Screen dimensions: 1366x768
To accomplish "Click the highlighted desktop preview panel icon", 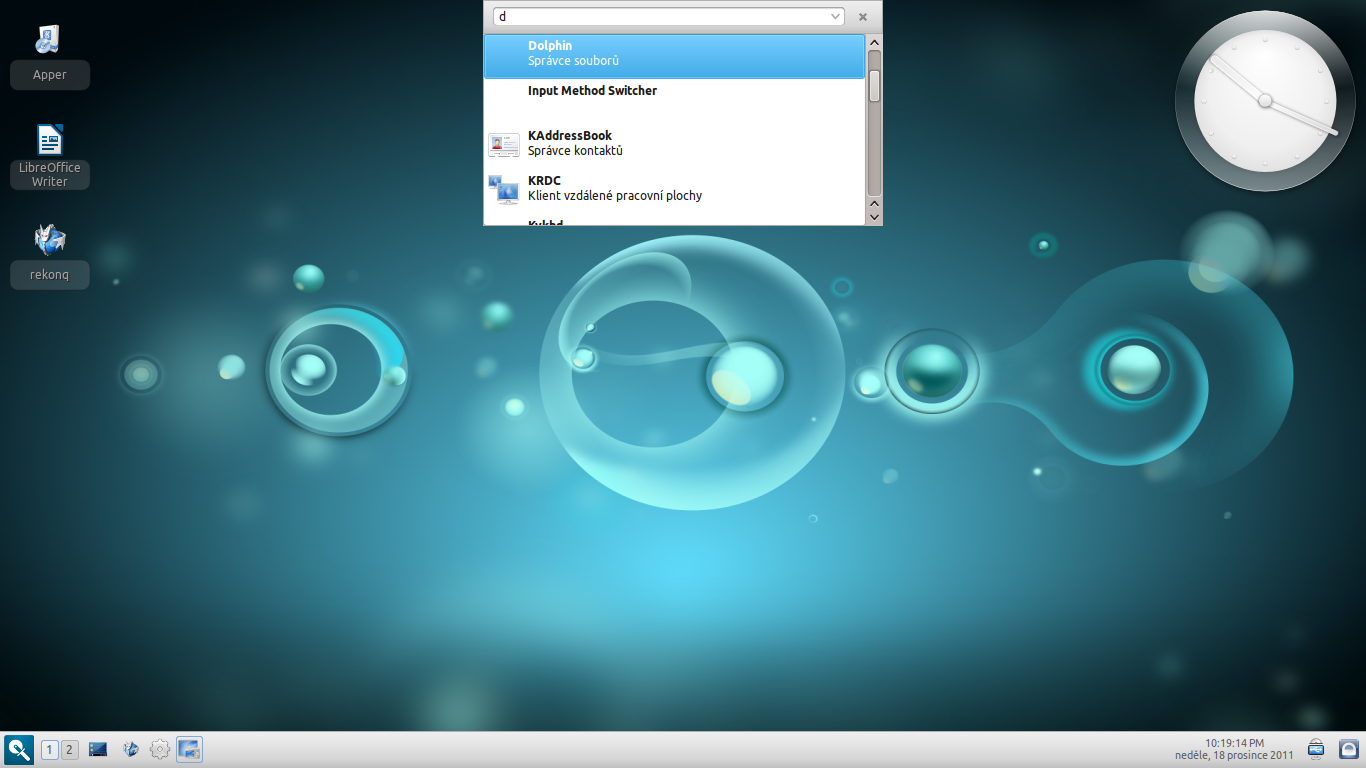I will click(189, 749).
